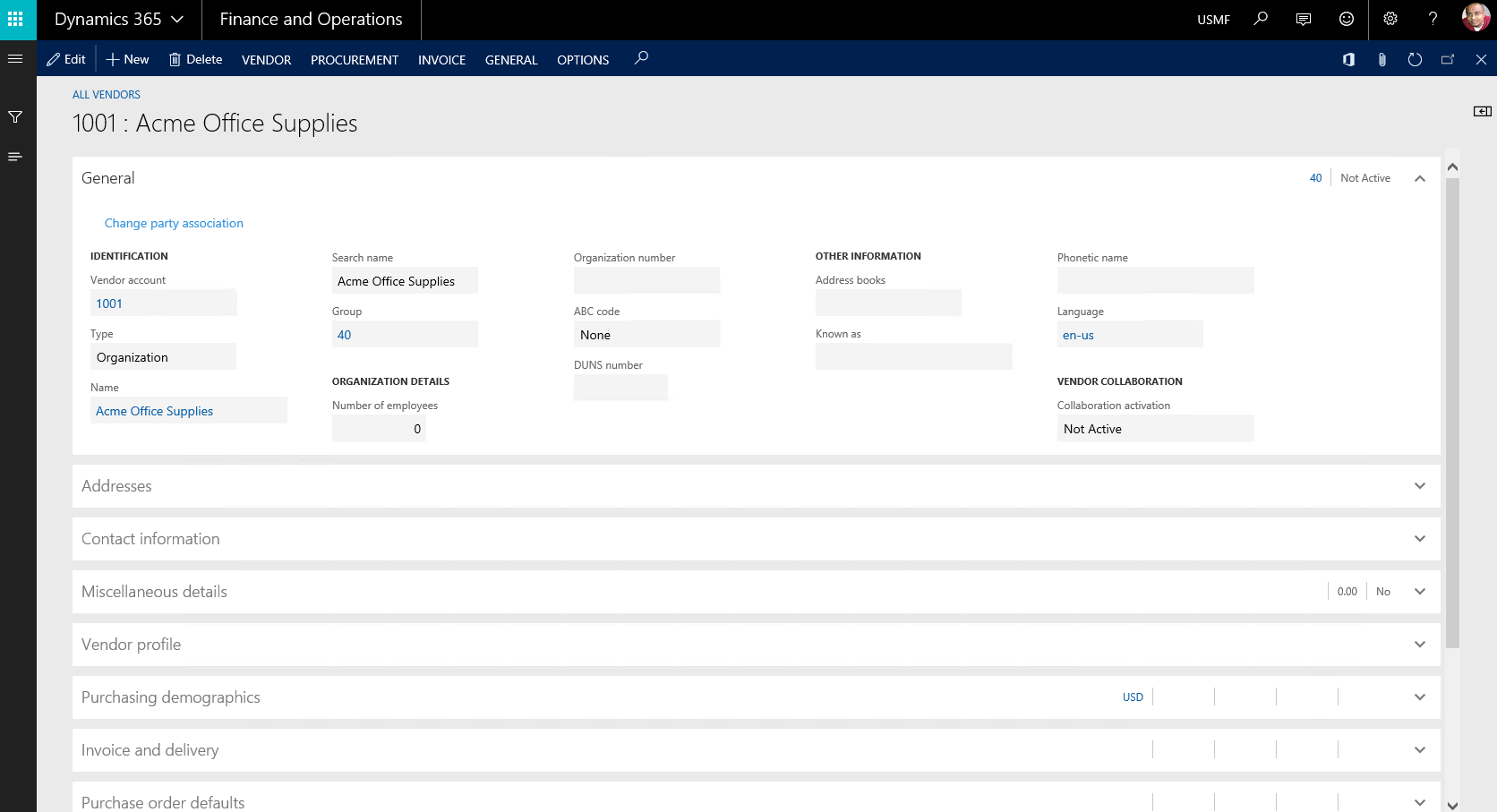Open the PROCUREMENT action tab

tap(355, 60)
